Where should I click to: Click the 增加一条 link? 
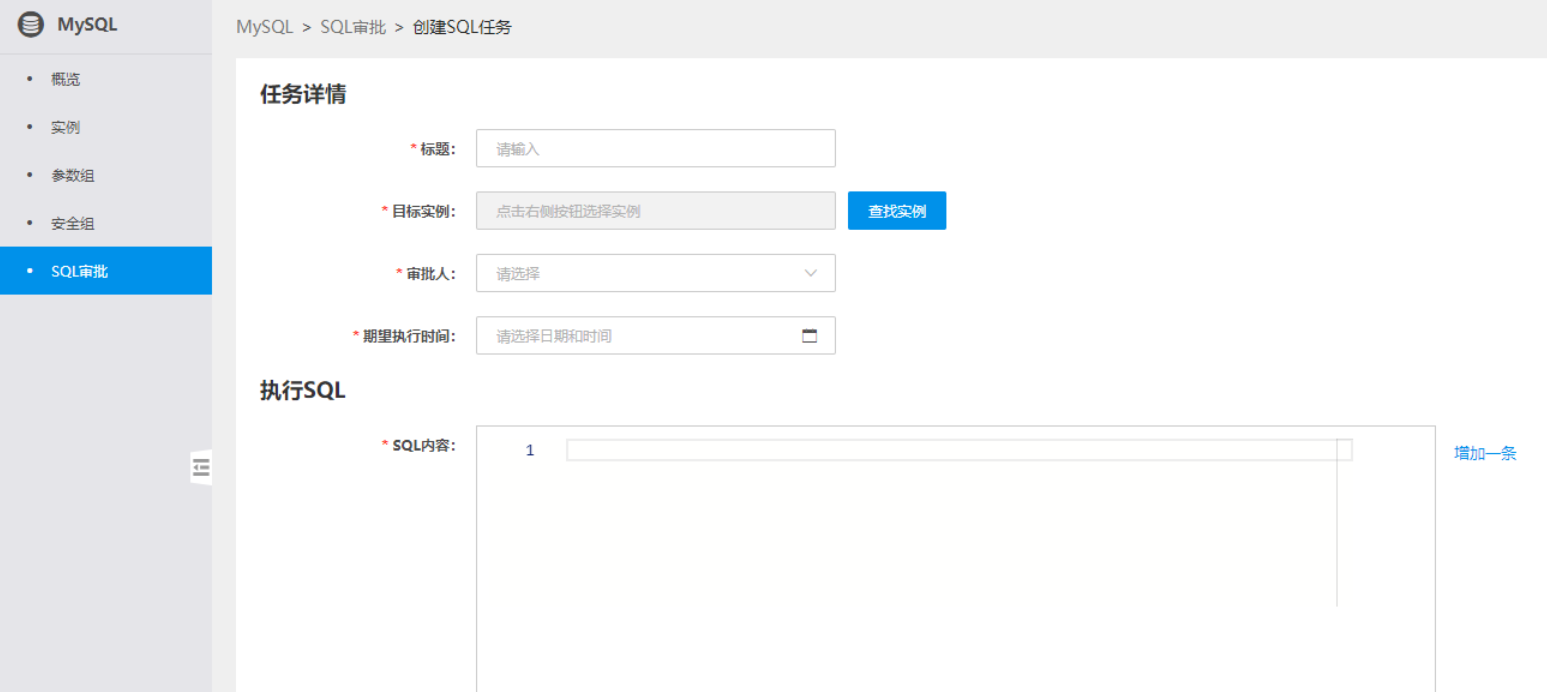point(1484,453)
